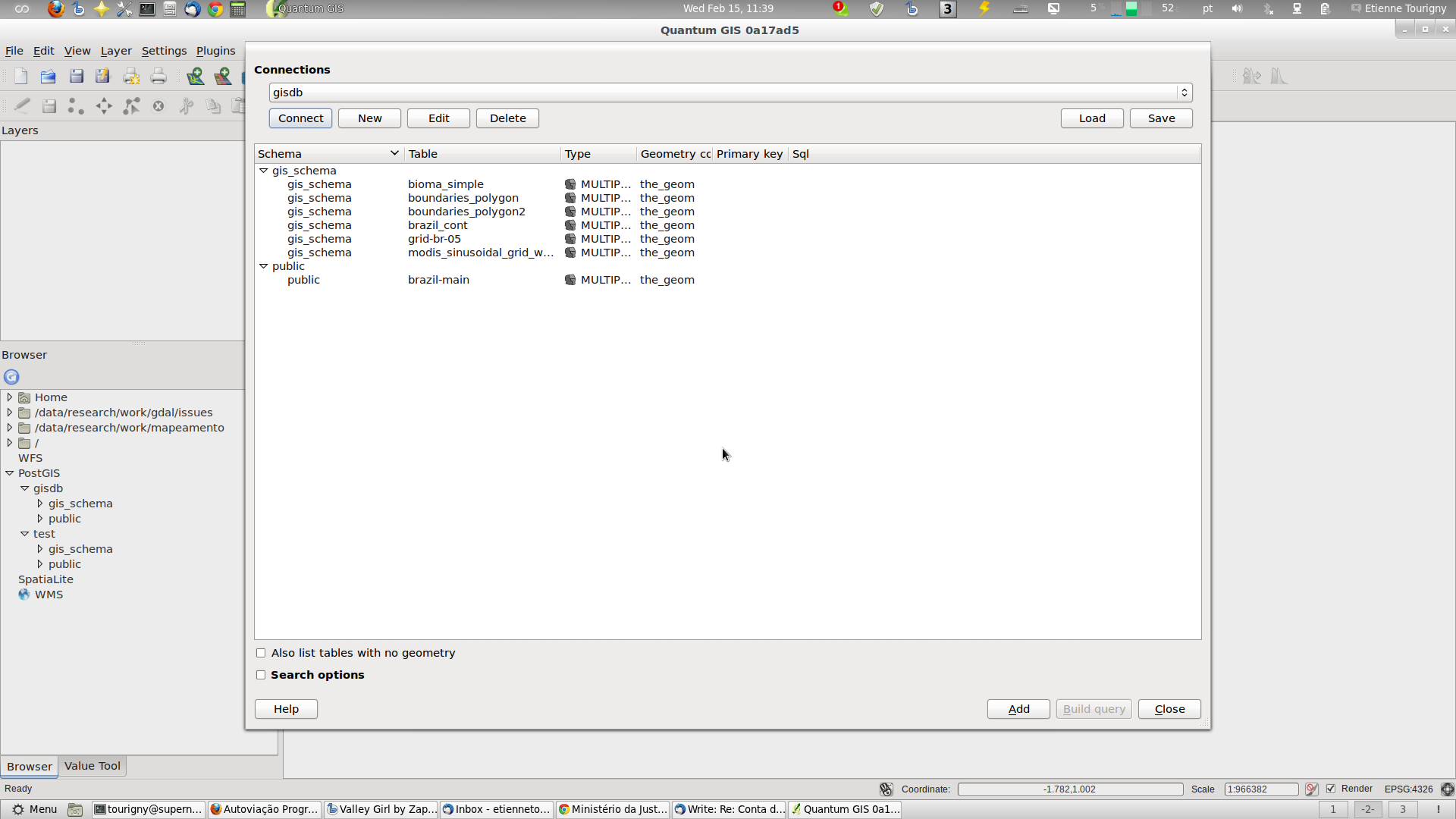
Task: Click the Load button
Action: click(x=1092, y=118)
